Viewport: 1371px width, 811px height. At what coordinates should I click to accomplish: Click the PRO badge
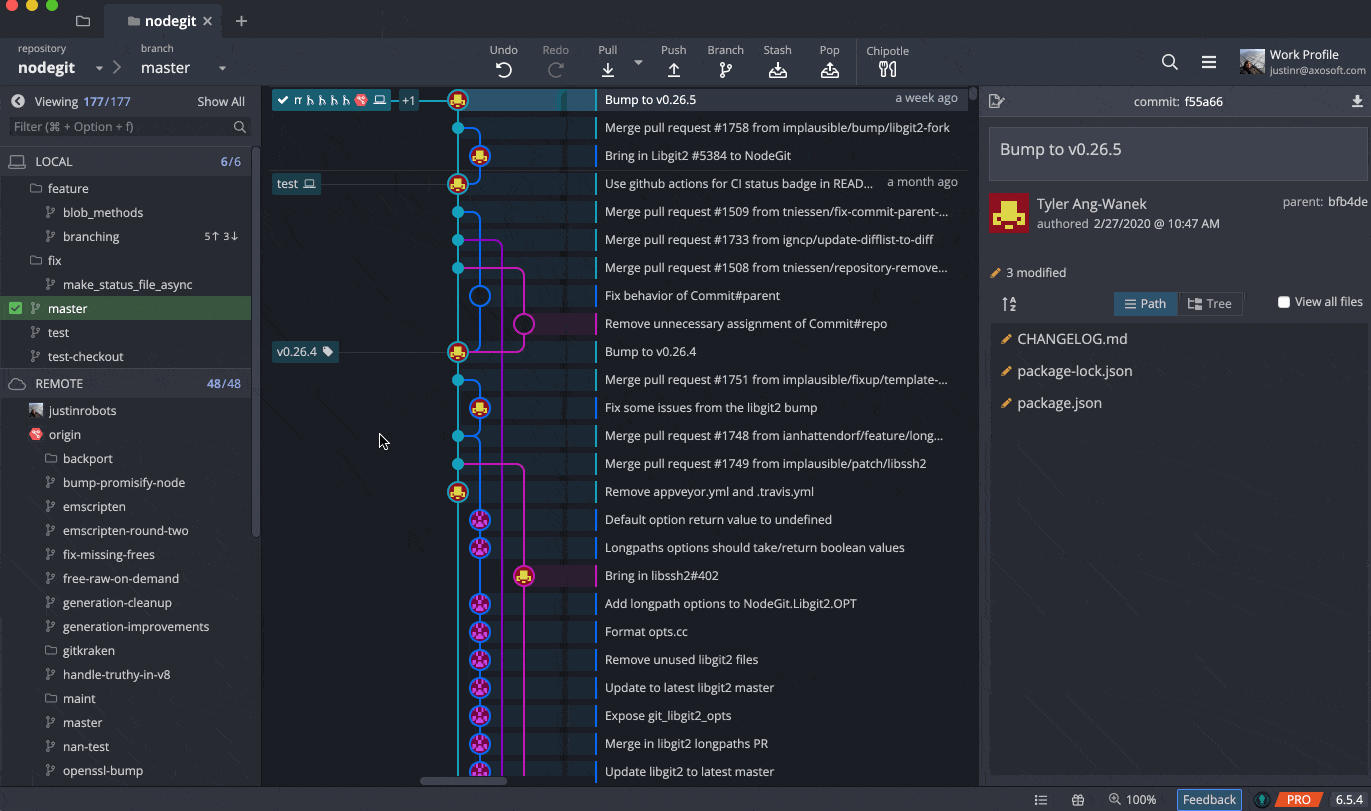point(1298,800)
